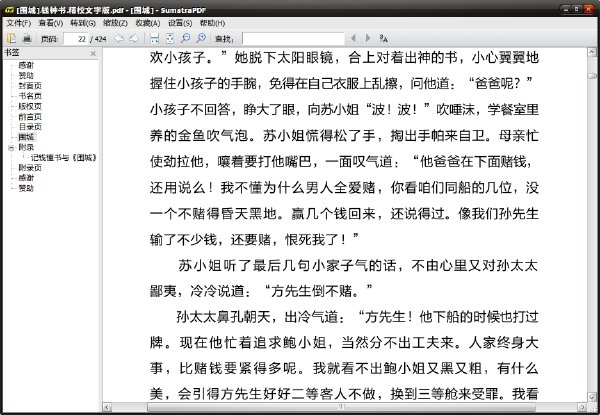Select the 前言页 bookmark
Viewport: 600px width, 415px height.
click(30, 117)
